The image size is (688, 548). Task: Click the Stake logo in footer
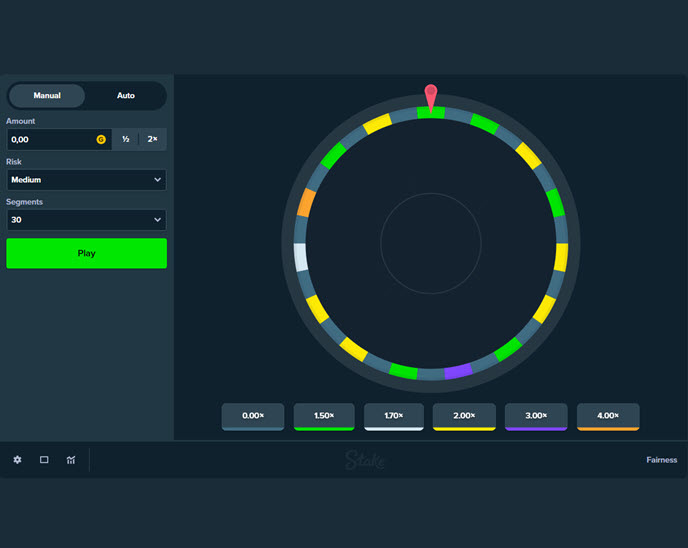(x=364, y=460)
